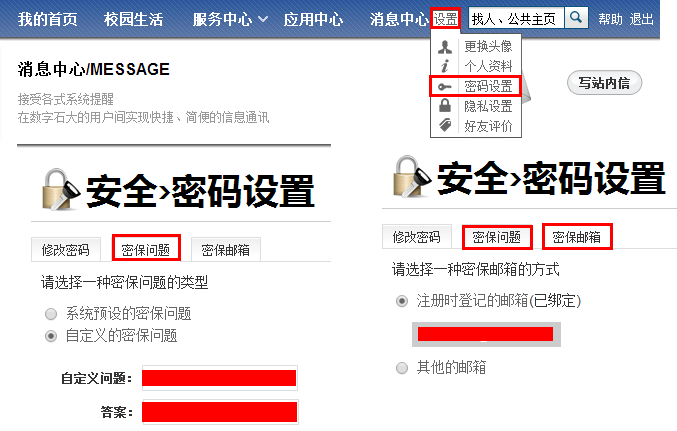The image size is (677, 431).
Task: Click the text 请选择一种密保邮箱的方式
Action: 476,269
